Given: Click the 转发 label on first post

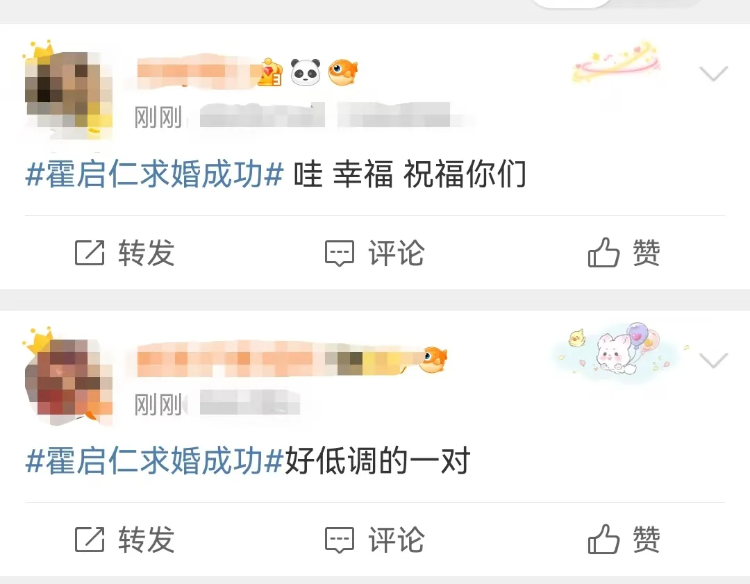Looking at the screenshot, I should [146, 253].
